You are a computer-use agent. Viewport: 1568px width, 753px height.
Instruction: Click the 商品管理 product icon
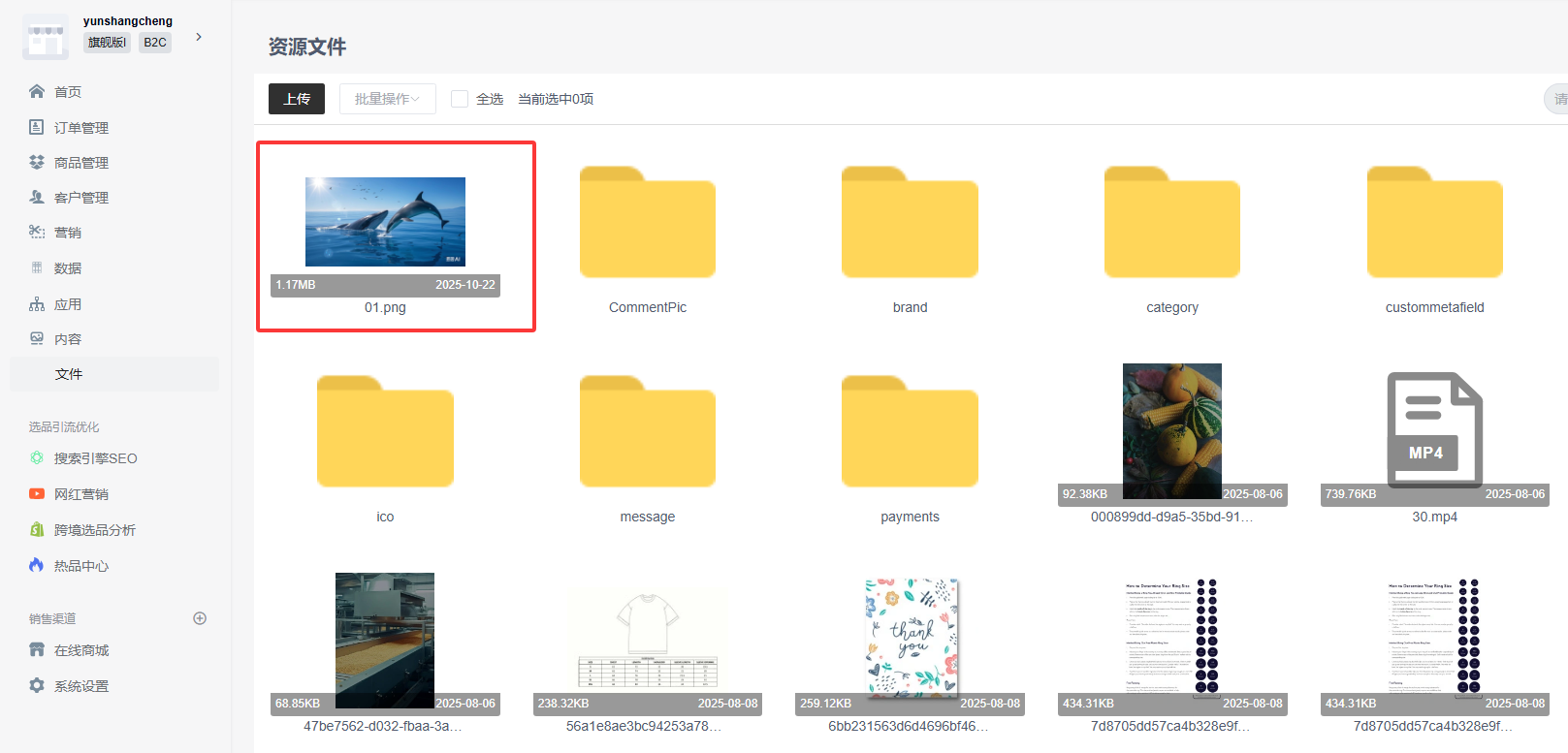pos(37,162)
